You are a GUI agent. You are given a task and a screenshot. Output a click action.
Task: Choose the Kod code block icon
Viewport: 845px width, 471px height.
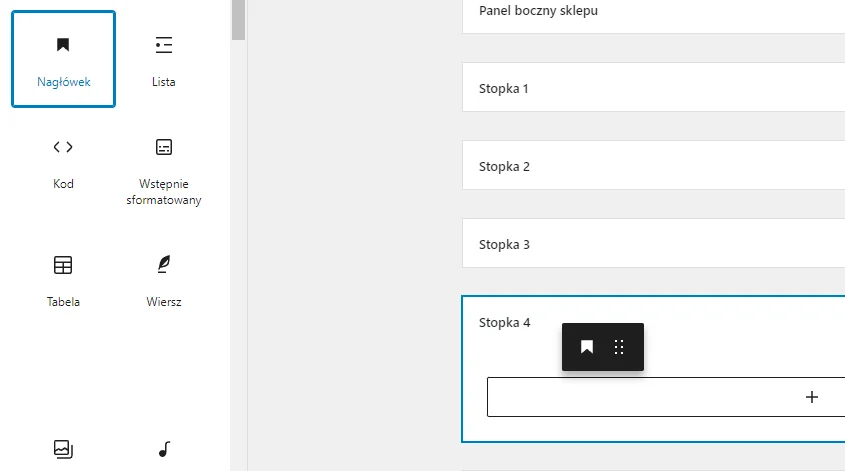point(63,147)
